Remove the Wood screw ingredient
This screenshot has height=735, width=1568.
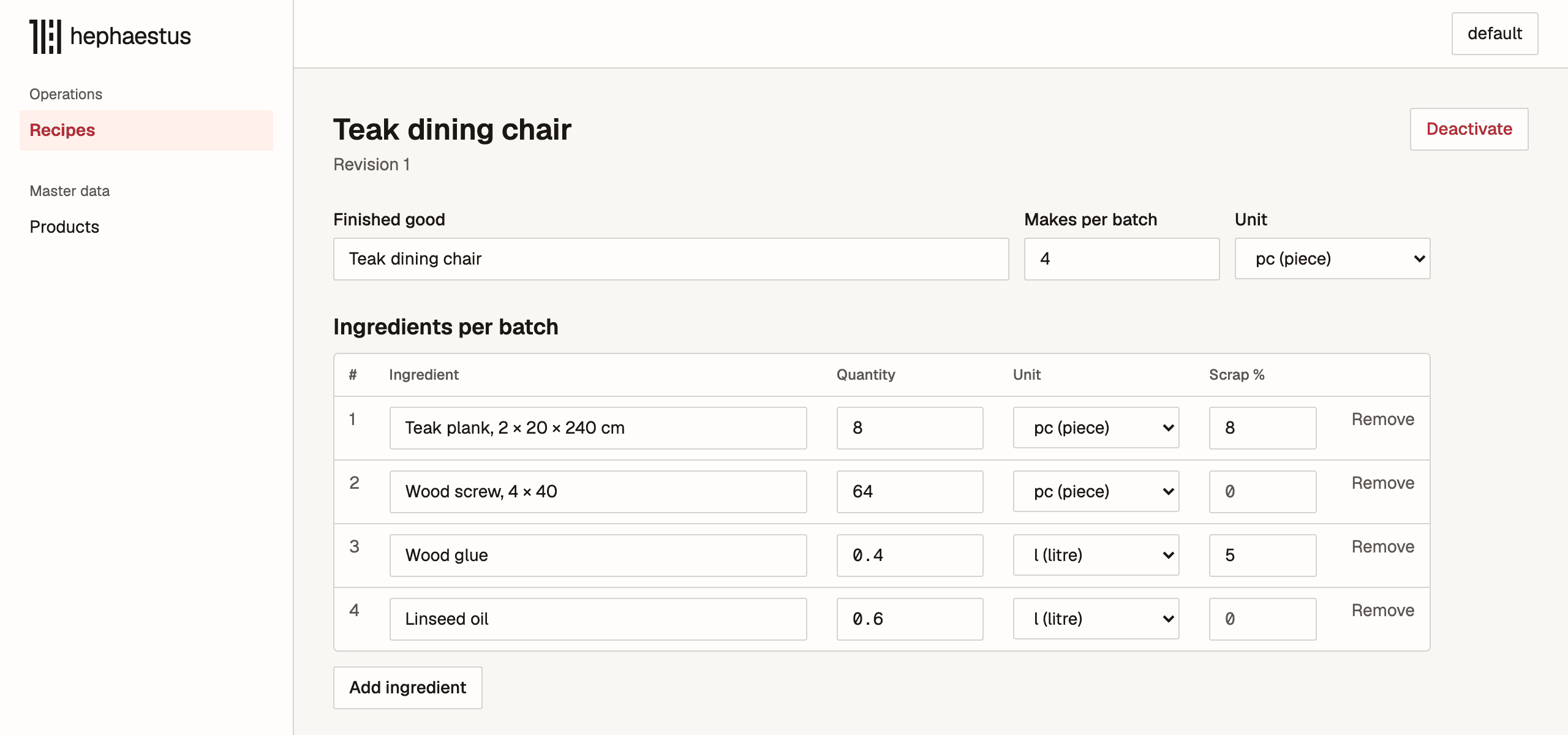pyautogui.click(x=1383, y=483)
